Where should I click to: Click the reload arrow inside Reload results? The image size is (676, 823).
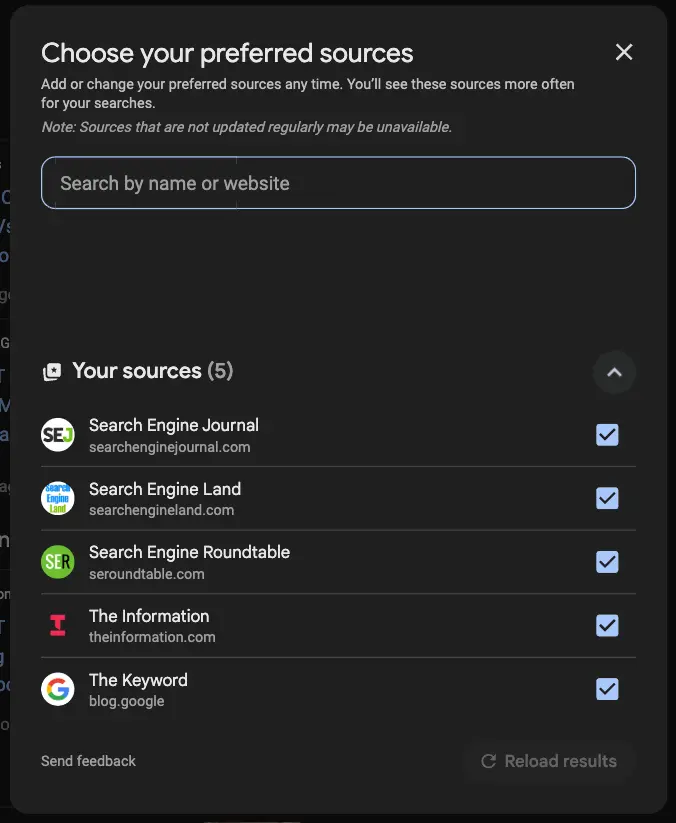tap(489, 761)
